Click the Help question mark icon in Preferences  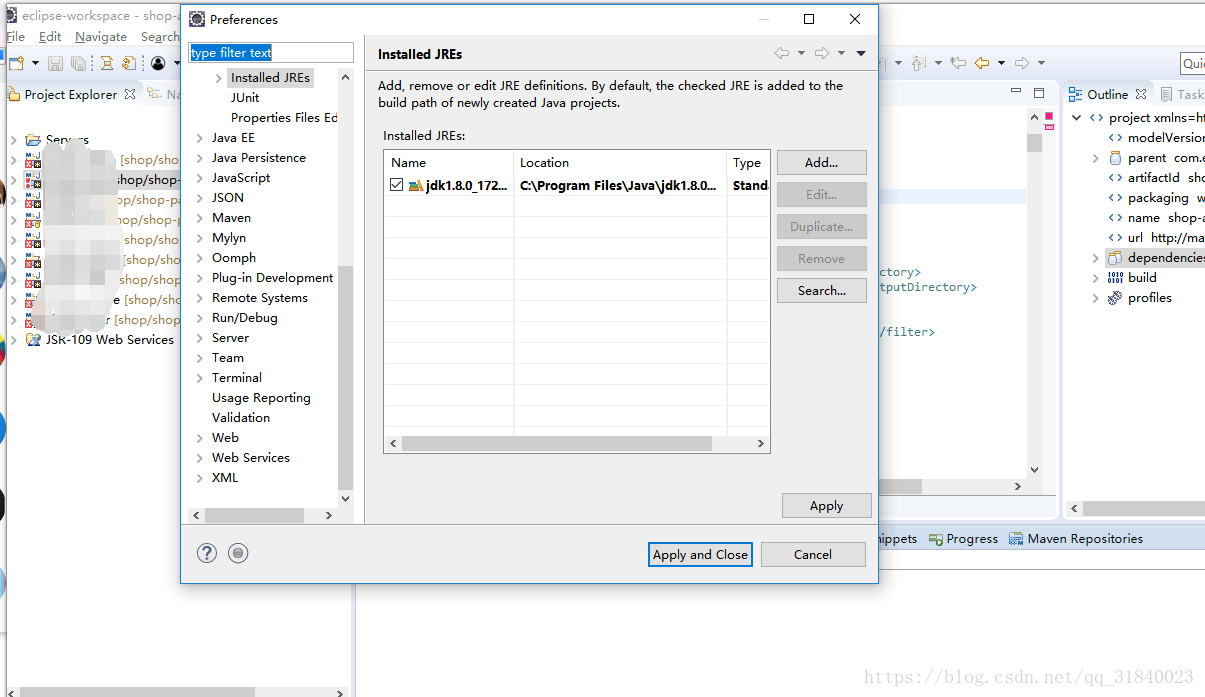click(x=207, y=553)
